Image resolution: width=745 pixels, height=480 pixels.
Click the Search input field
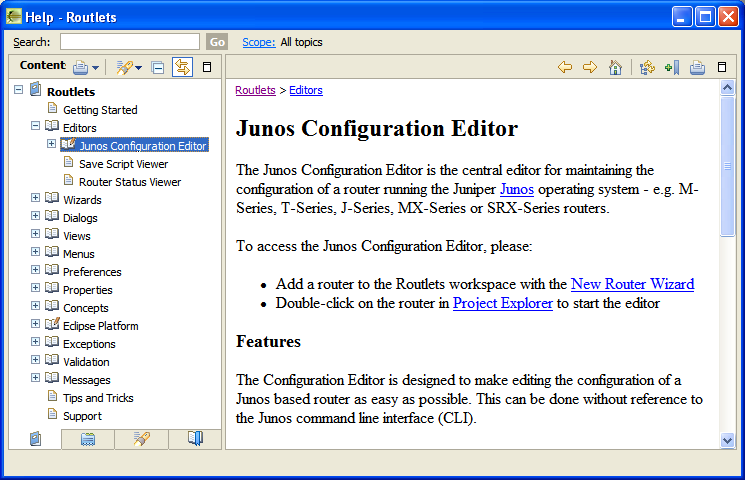tap(130, 42)
